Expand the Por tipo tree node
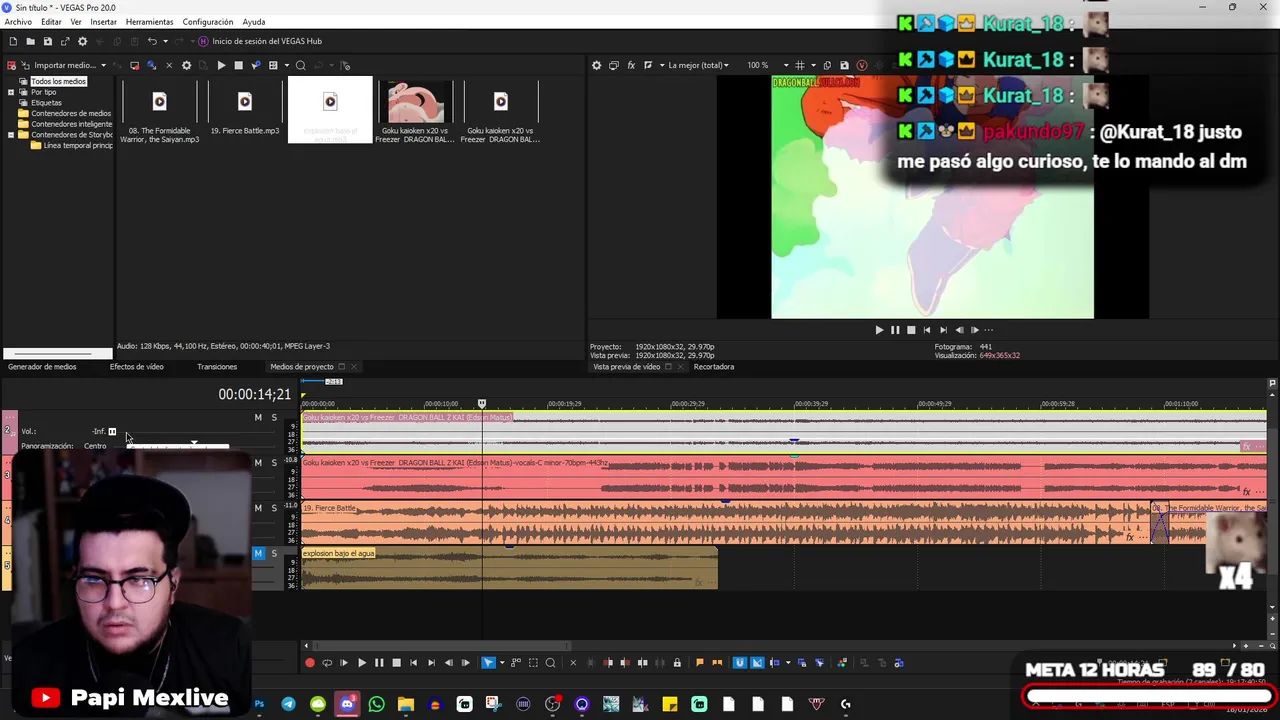Screen dimensions: 1280x720 (x=11, y=92)
